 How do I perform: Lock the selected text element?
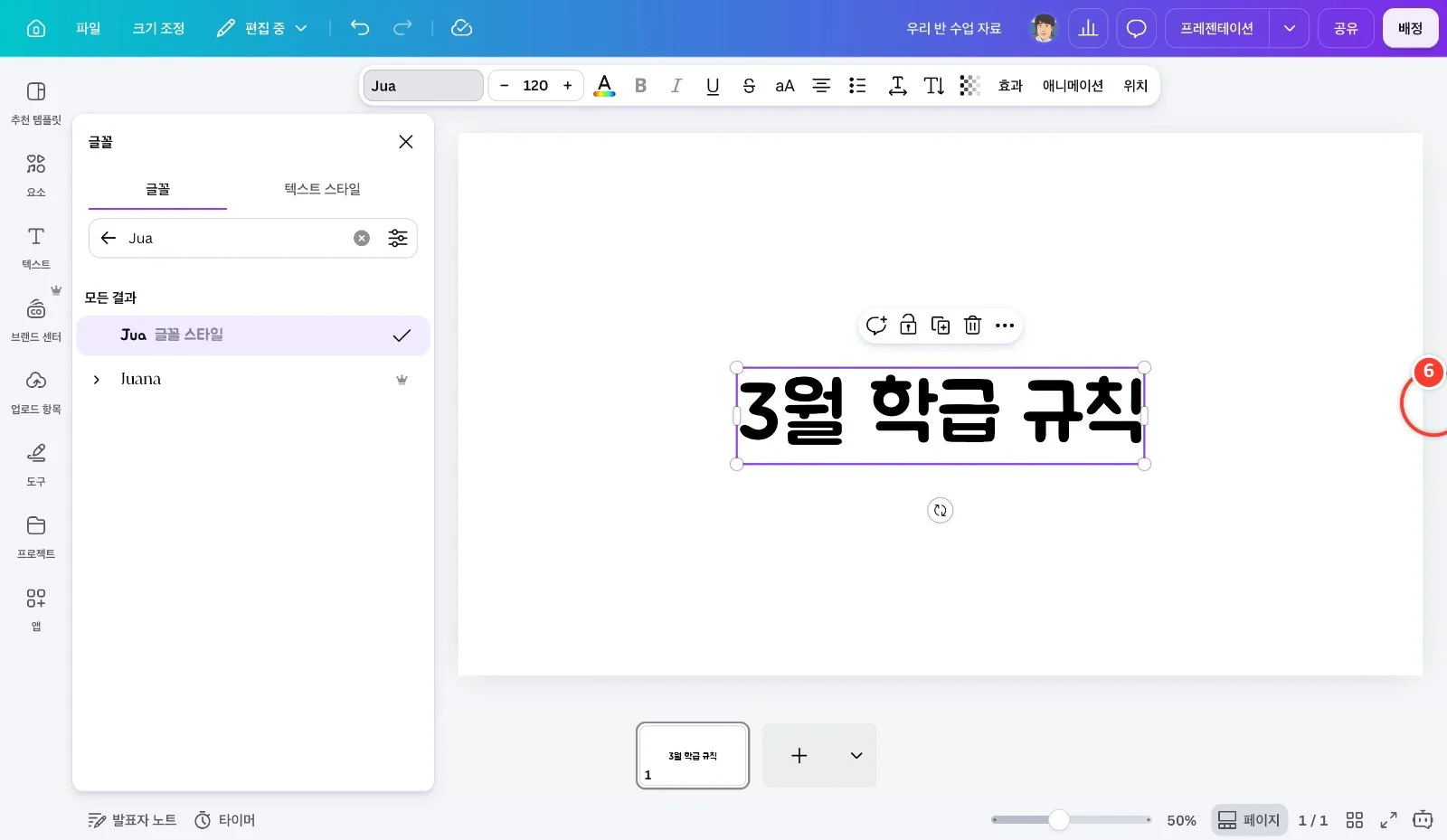(908, 326)
